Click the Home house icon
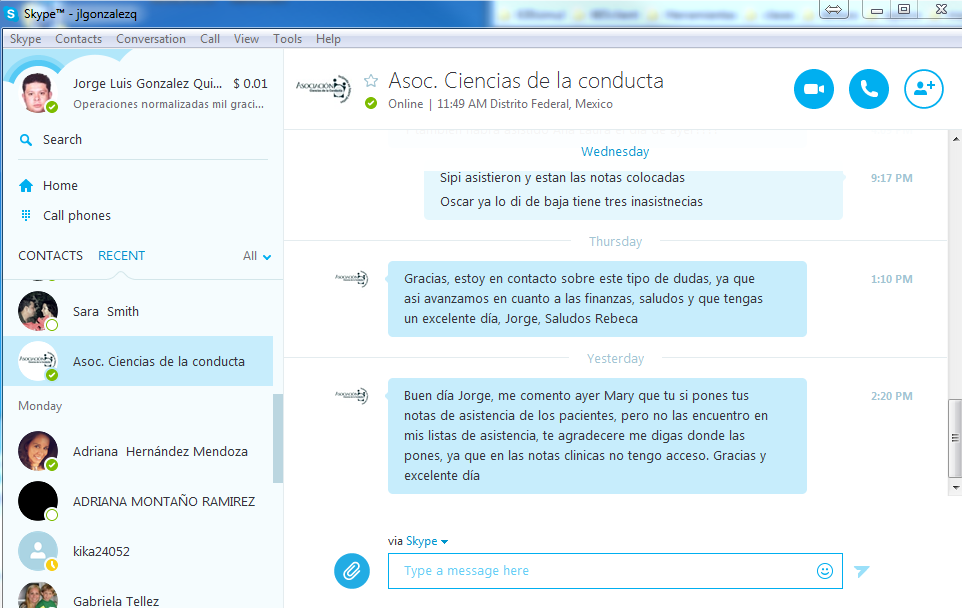The image size is (962, 608). 26,185
